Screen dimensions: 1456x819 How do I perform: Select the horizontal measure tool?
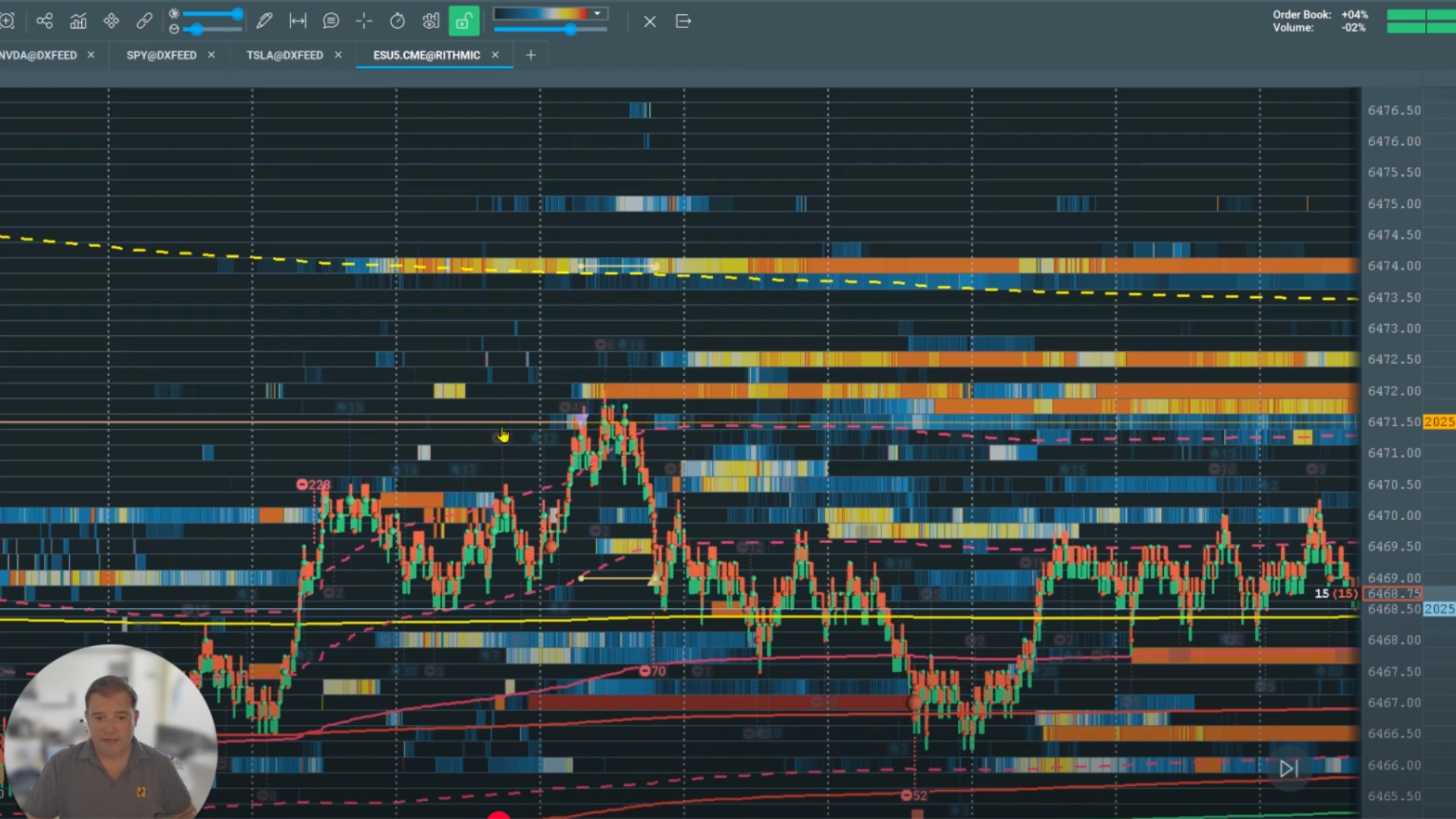(298, 21)
